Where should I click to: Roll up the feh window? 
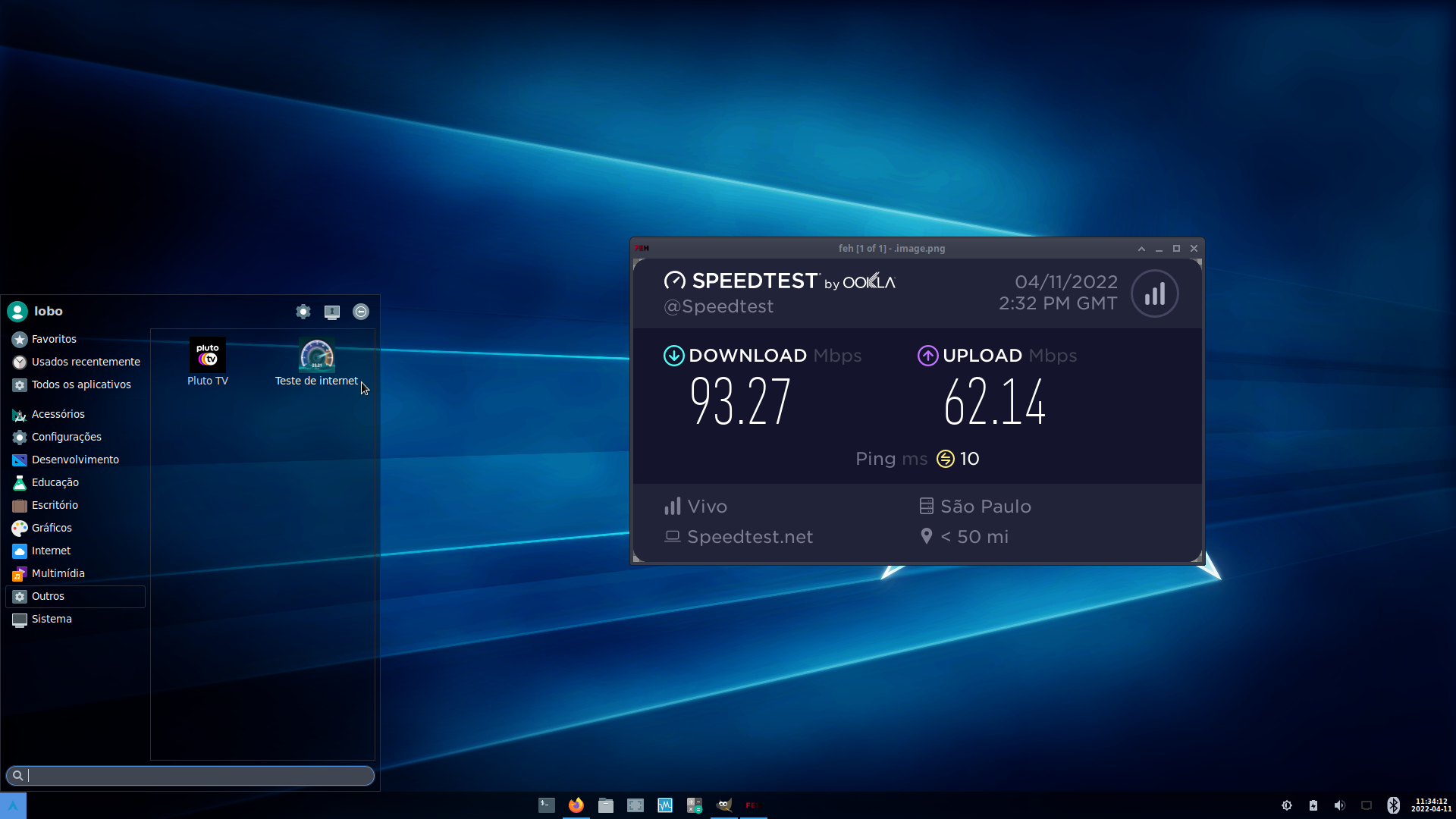(1141, 249)
